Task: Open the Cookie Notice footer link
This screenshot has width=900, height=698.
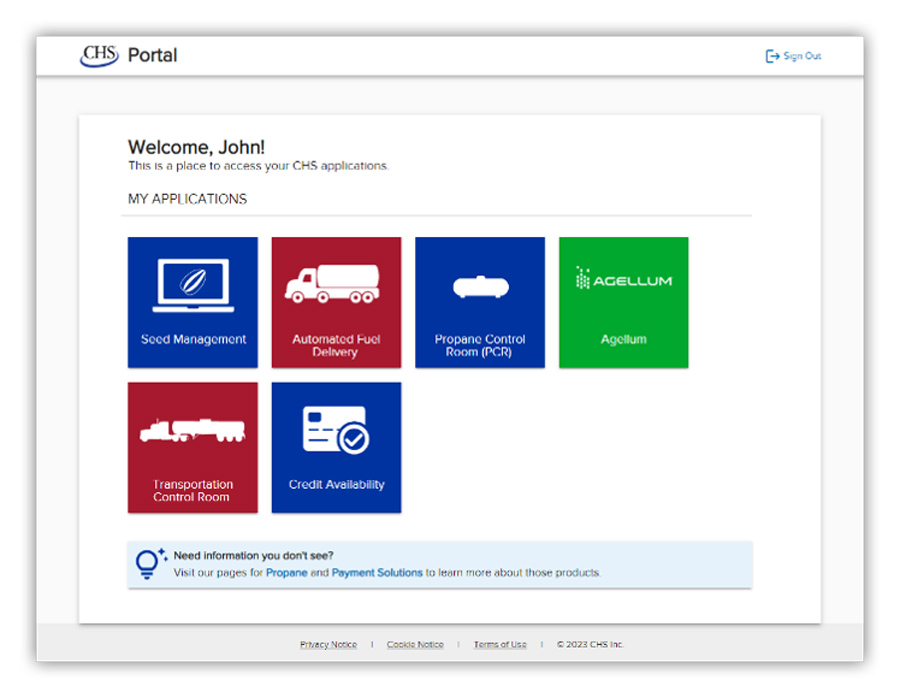Action: pyautogui.click(x=415, y=645)
